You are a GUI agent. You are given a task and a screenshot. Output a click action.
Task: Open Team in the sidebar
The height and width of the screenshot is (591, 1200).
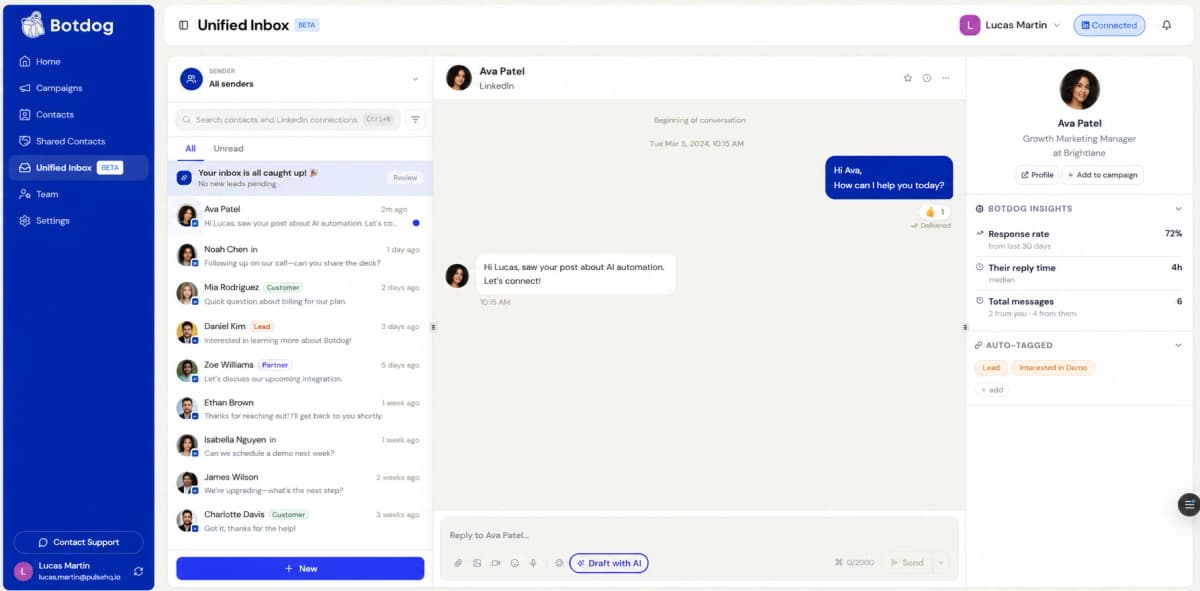[78, 194]
